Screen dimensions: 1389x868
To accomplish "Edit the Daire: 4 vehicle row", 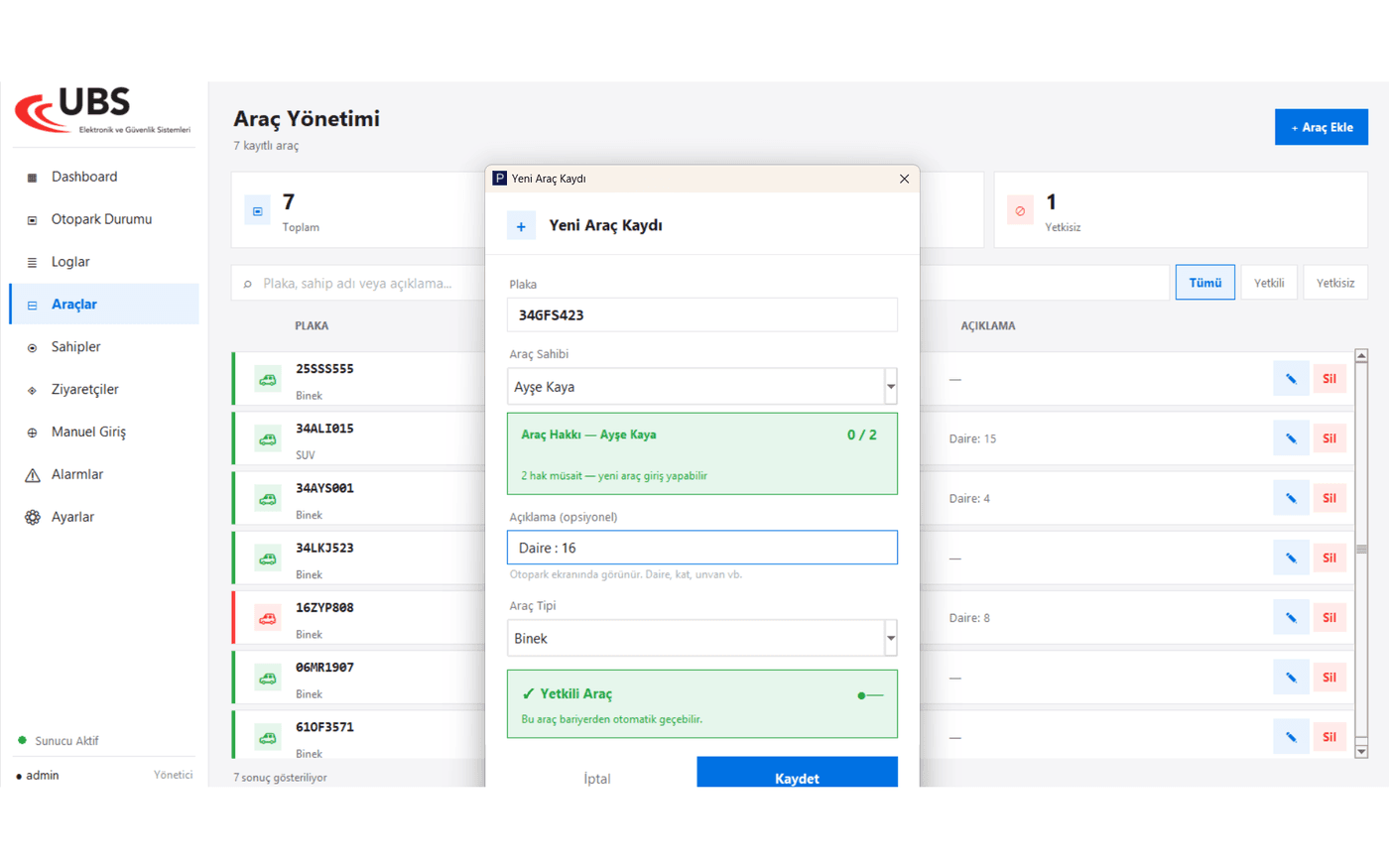I will (x=1291, y=498).
